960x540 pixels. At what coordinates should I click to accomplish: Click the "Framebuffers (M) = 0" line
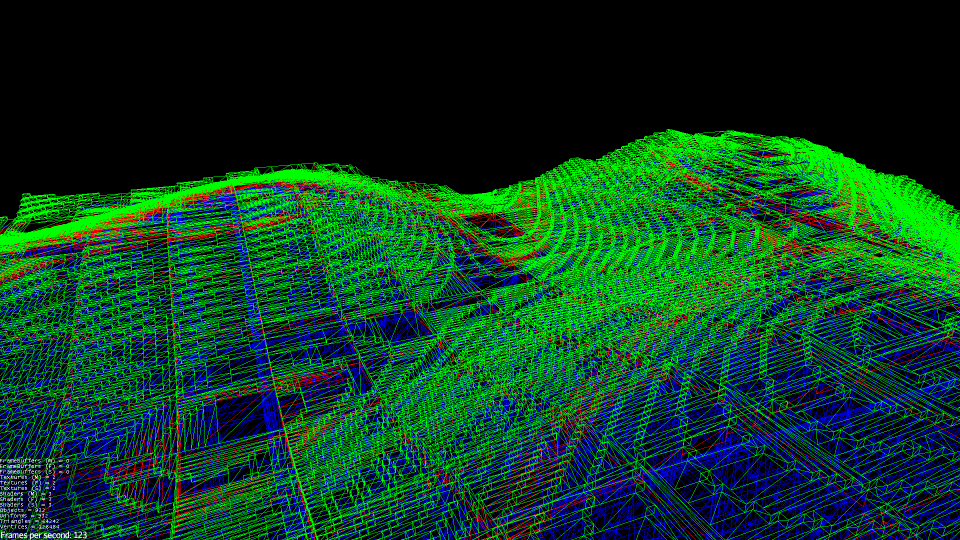click(34, 460)
